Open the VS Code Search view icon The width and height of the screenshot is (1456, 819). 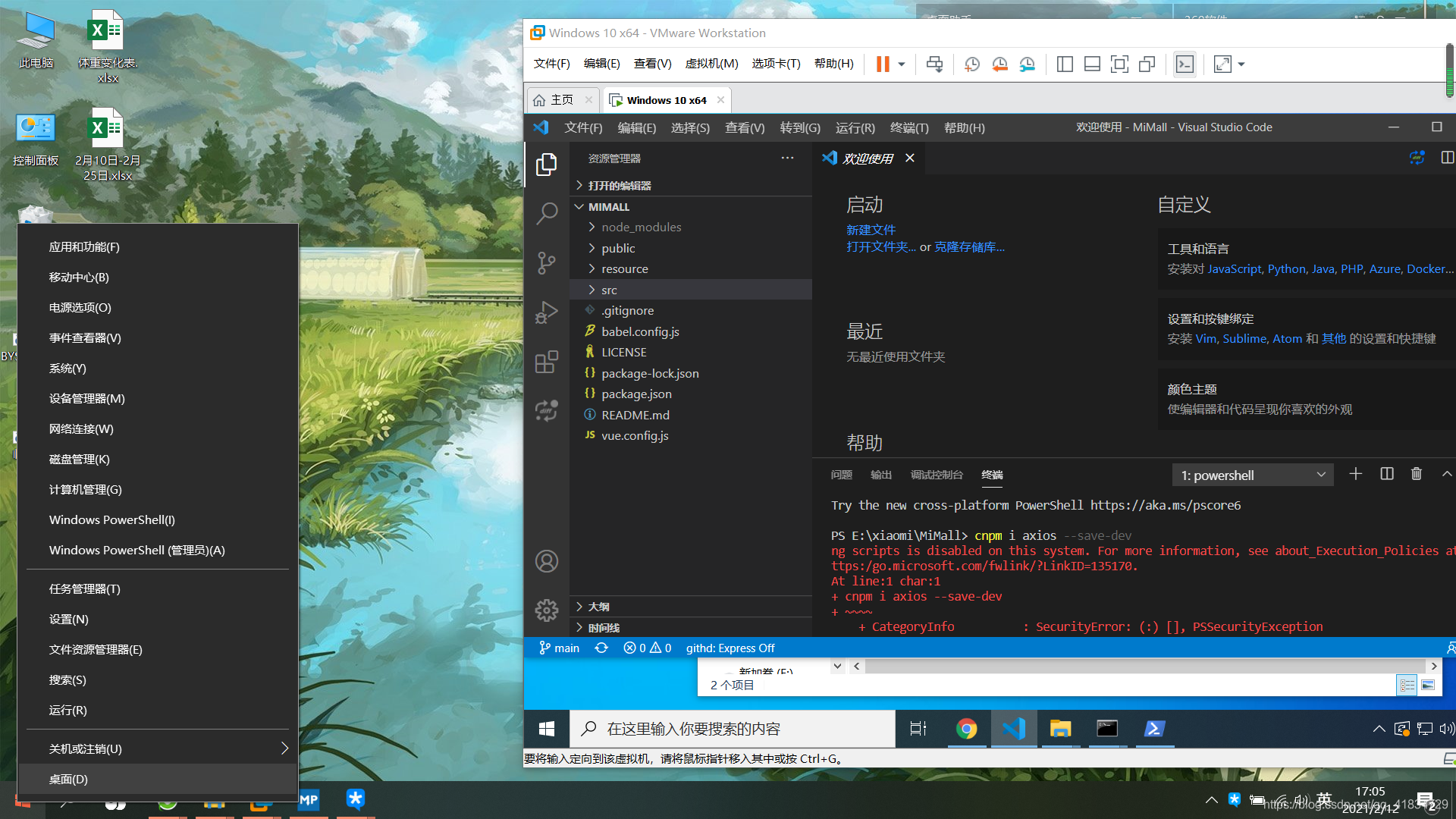pos(546,213)
